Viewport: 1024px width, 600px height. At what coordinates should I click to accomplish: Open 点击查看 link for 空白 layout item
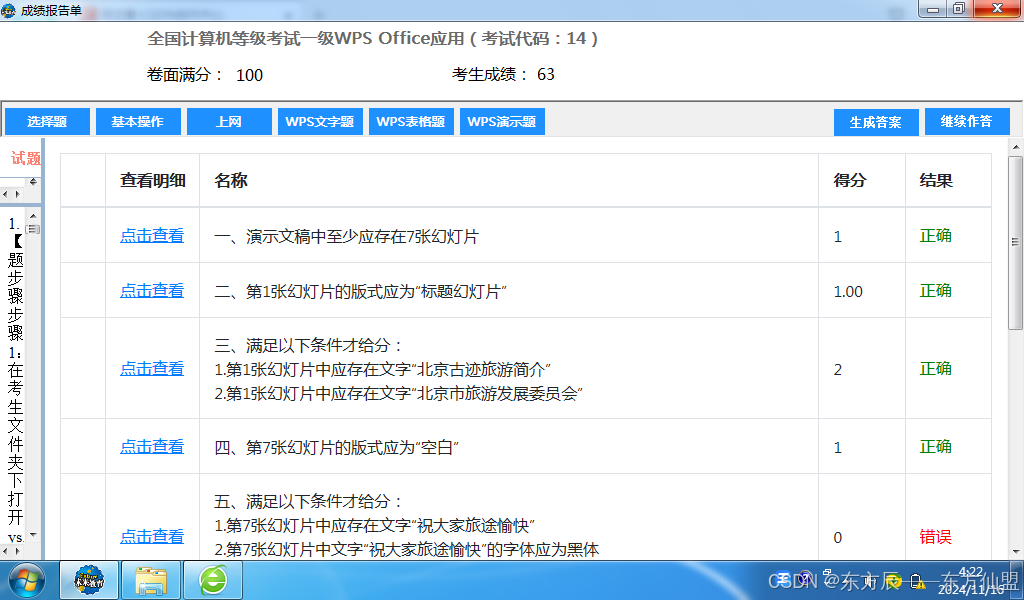[152, 447]
